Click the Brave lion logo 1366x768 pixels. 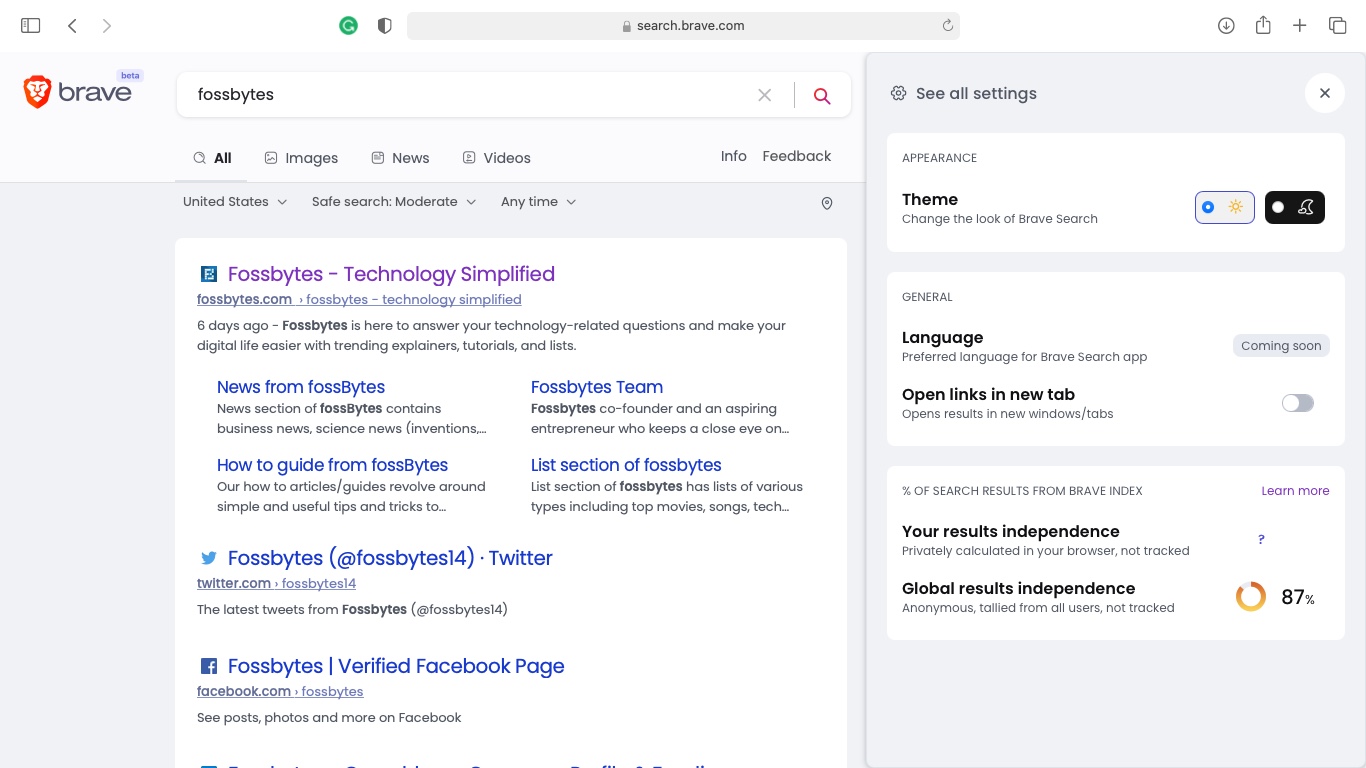37,93
